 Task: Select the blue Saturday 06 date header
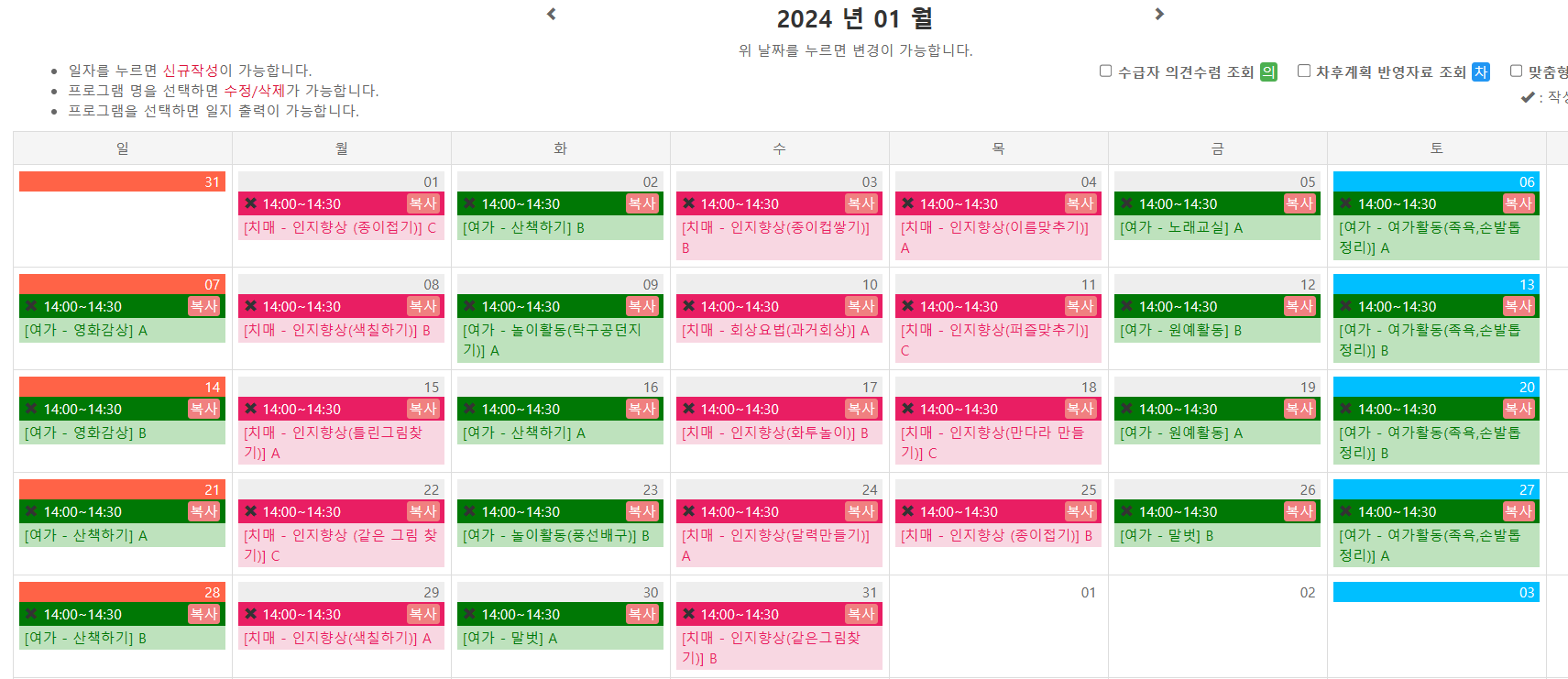pos(1436,181)
